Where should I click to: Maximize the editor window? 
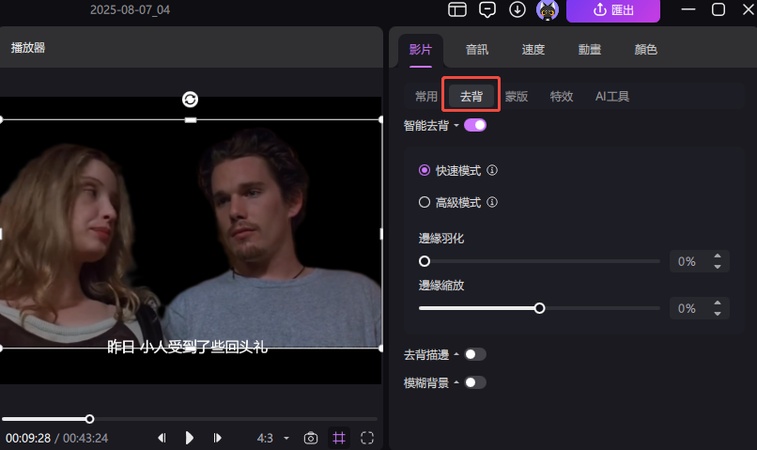pyautogui.click(x=718, y=10)
